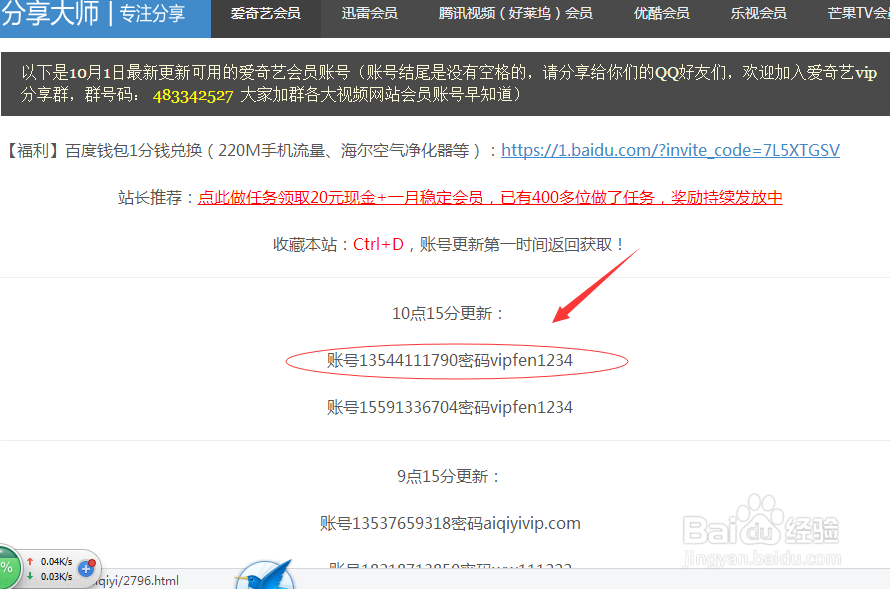Click the yellow group number 483342527
The height and width of the screenshot is (589, 890).
point(193,95)
